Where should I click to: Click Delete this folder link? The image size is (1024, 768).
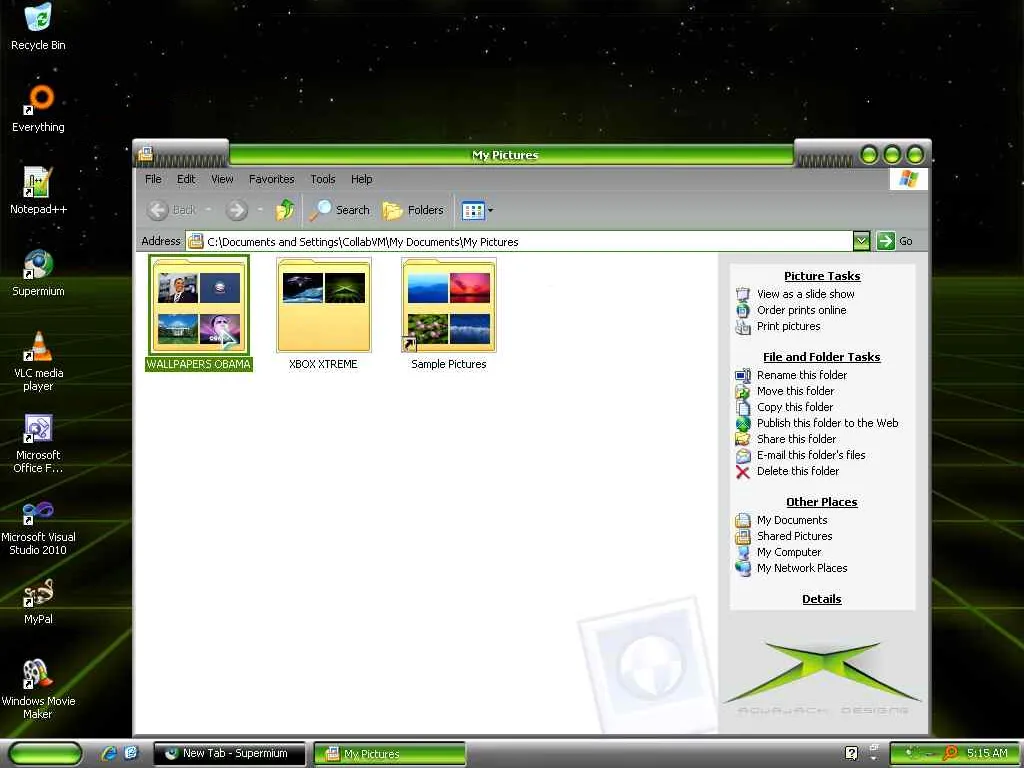coord(797,471)
